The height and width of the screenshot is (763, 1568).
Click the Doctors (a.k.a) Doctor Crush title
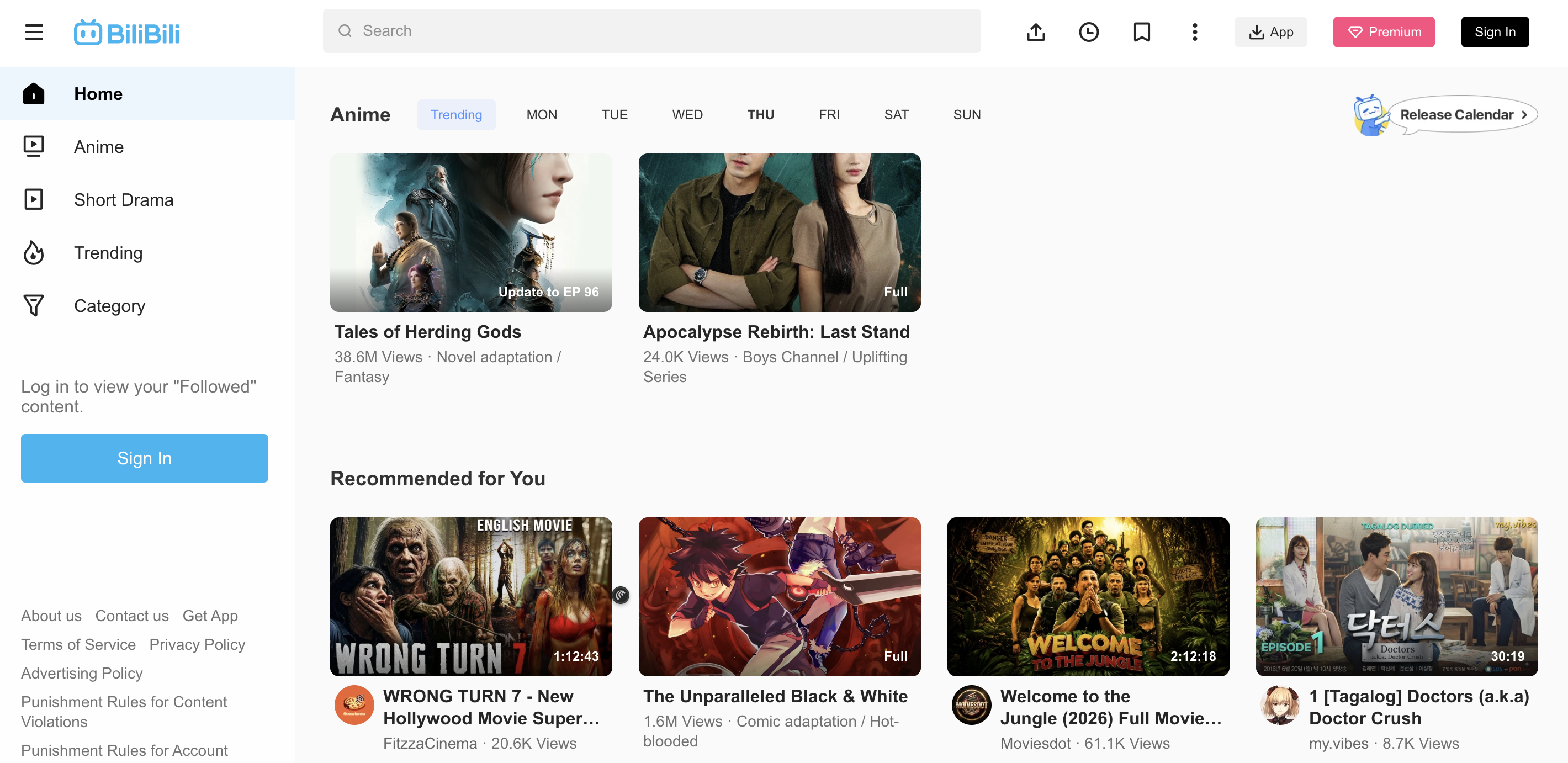[1419, 707]
